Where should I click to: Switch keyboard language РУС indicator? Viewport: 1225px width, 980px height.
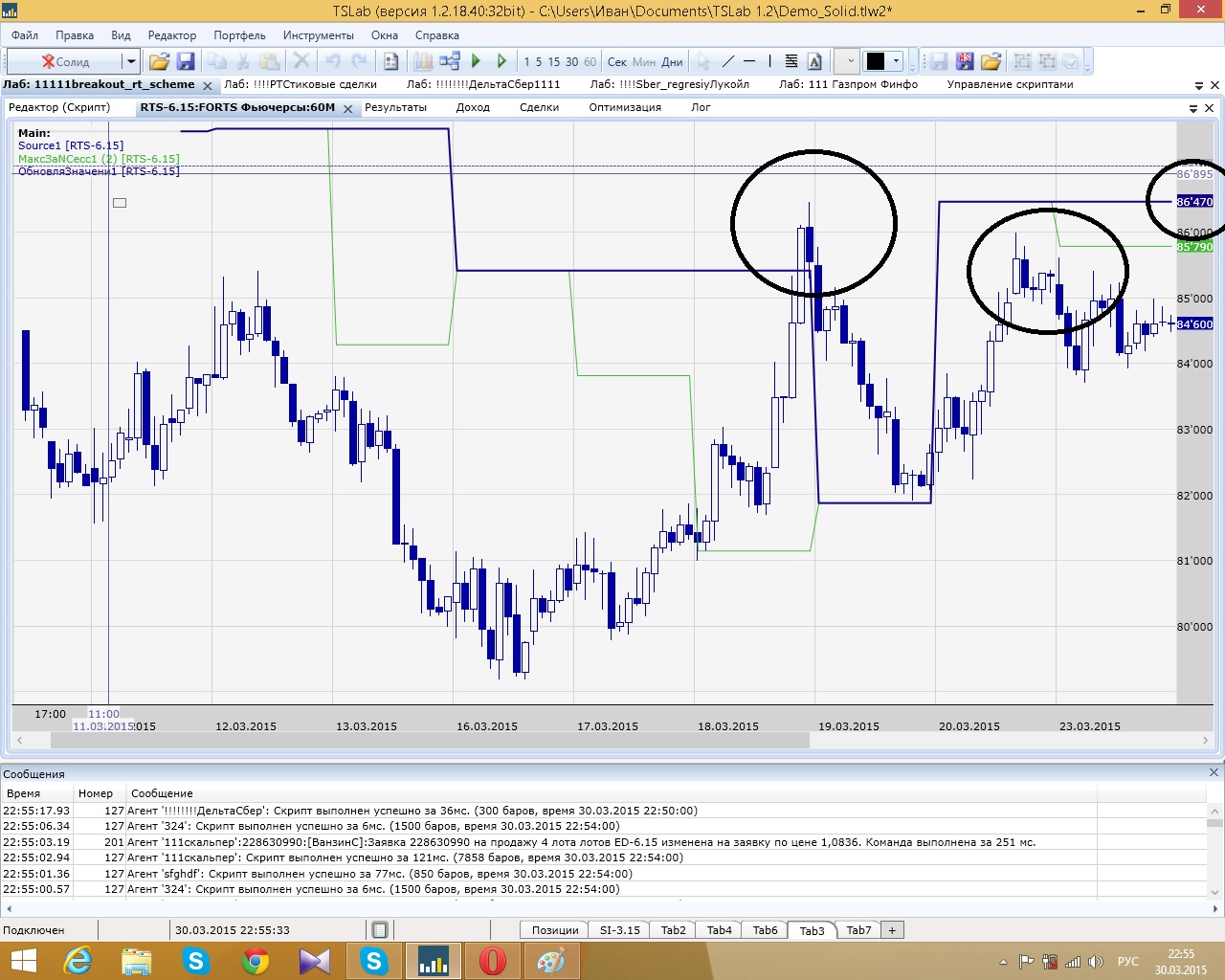[x=1128, y=962]
